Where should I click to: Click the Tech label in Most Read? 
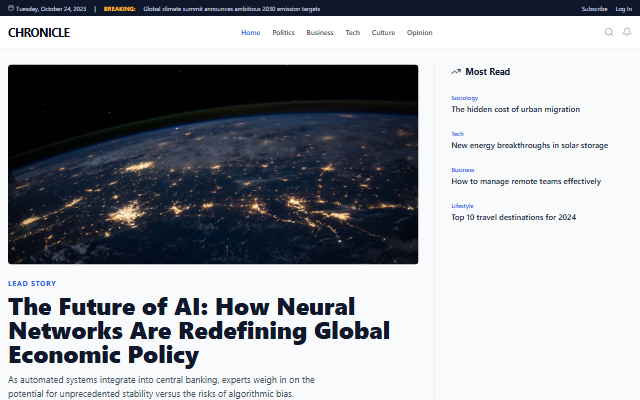tap(457, 134)
